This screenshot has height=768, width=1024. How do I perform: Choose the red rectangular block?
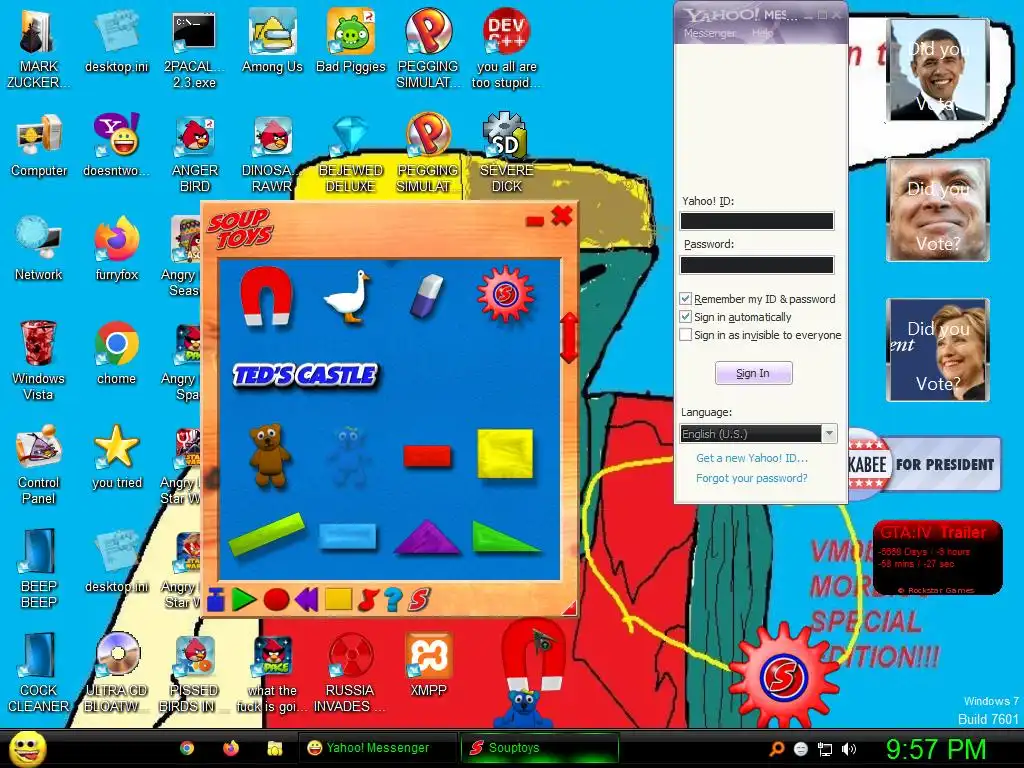427,456
